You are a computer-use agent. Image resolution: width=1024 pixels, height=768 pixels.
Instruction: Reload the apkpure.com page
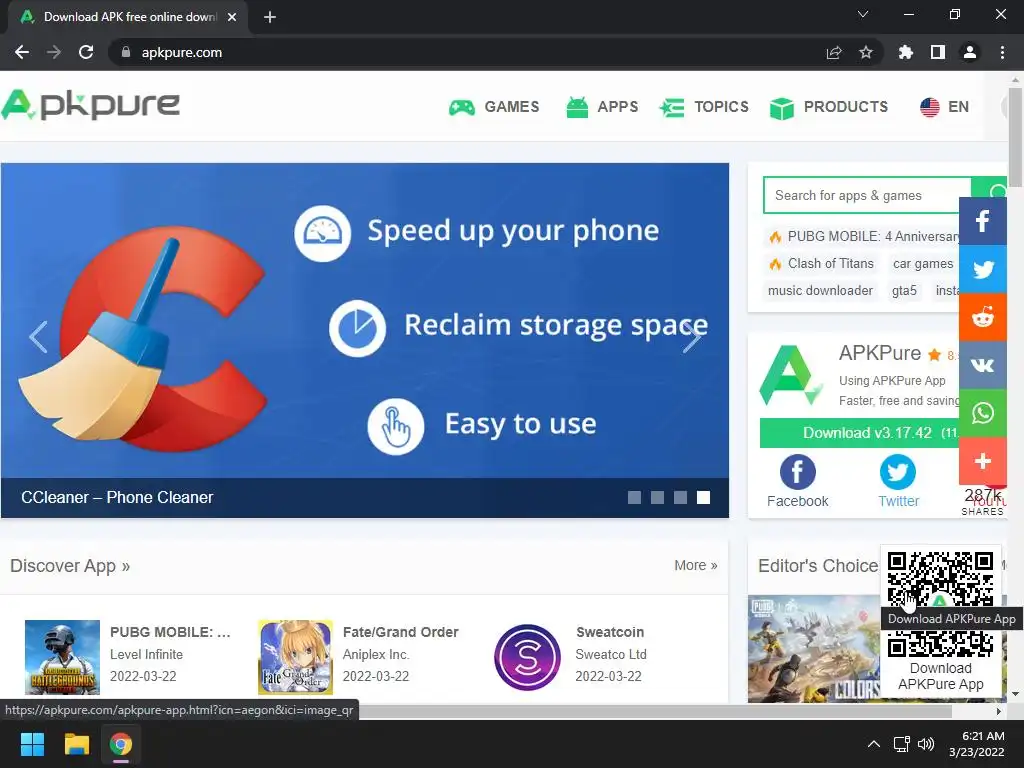click(x=86, y=52)
